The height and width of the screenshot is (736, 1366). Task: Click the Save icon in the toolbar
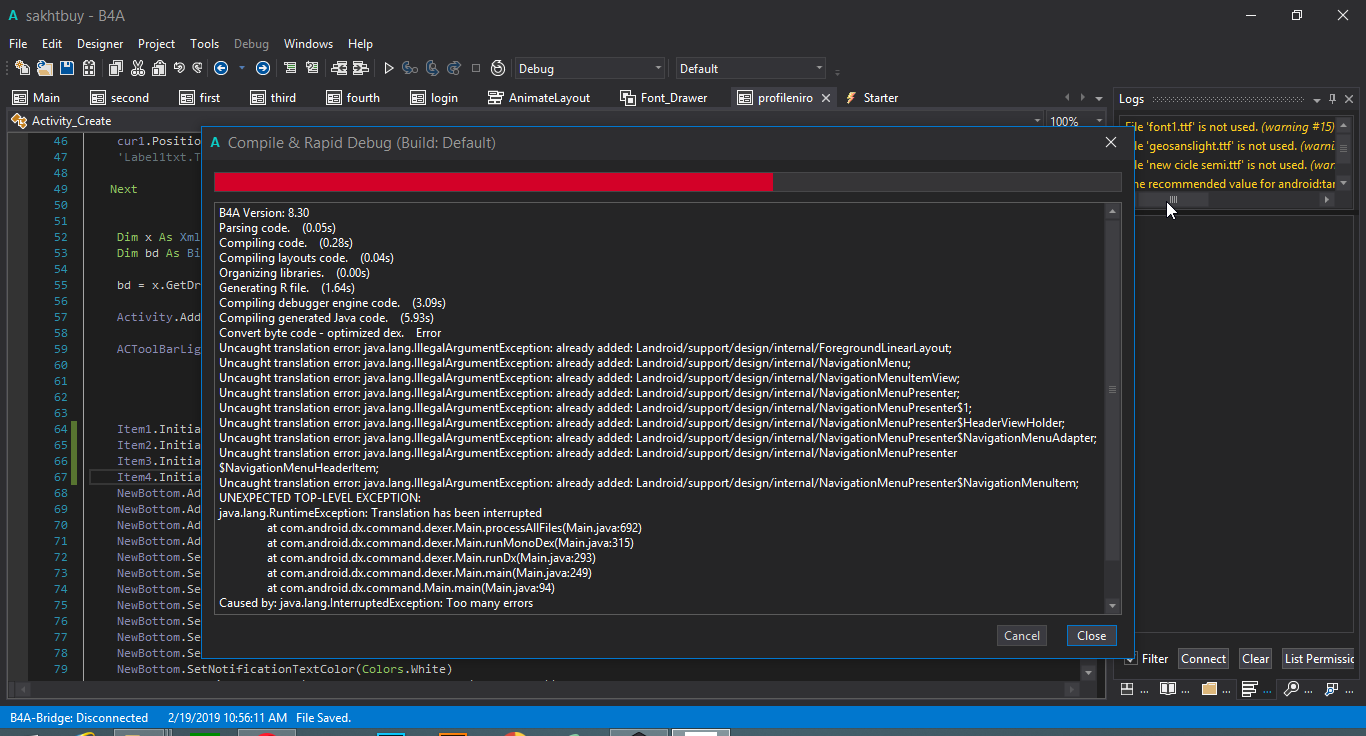(67, 68)
